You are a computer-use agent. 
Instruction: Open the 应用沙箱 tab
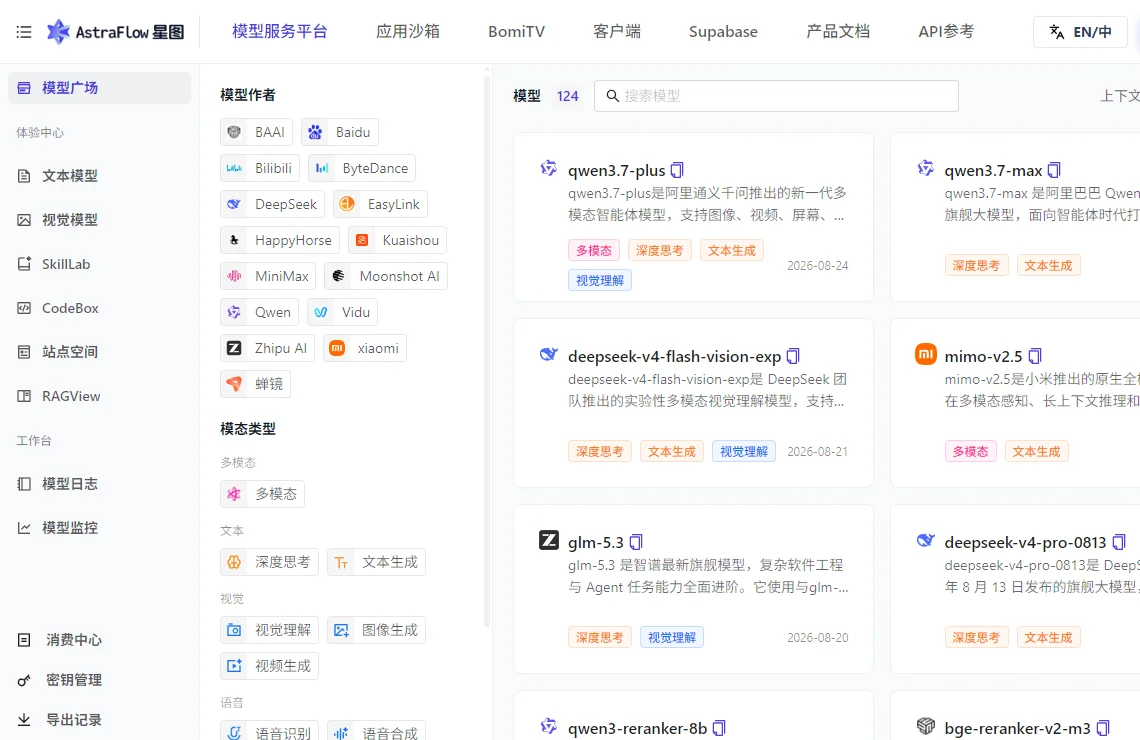tap(408, 31)
